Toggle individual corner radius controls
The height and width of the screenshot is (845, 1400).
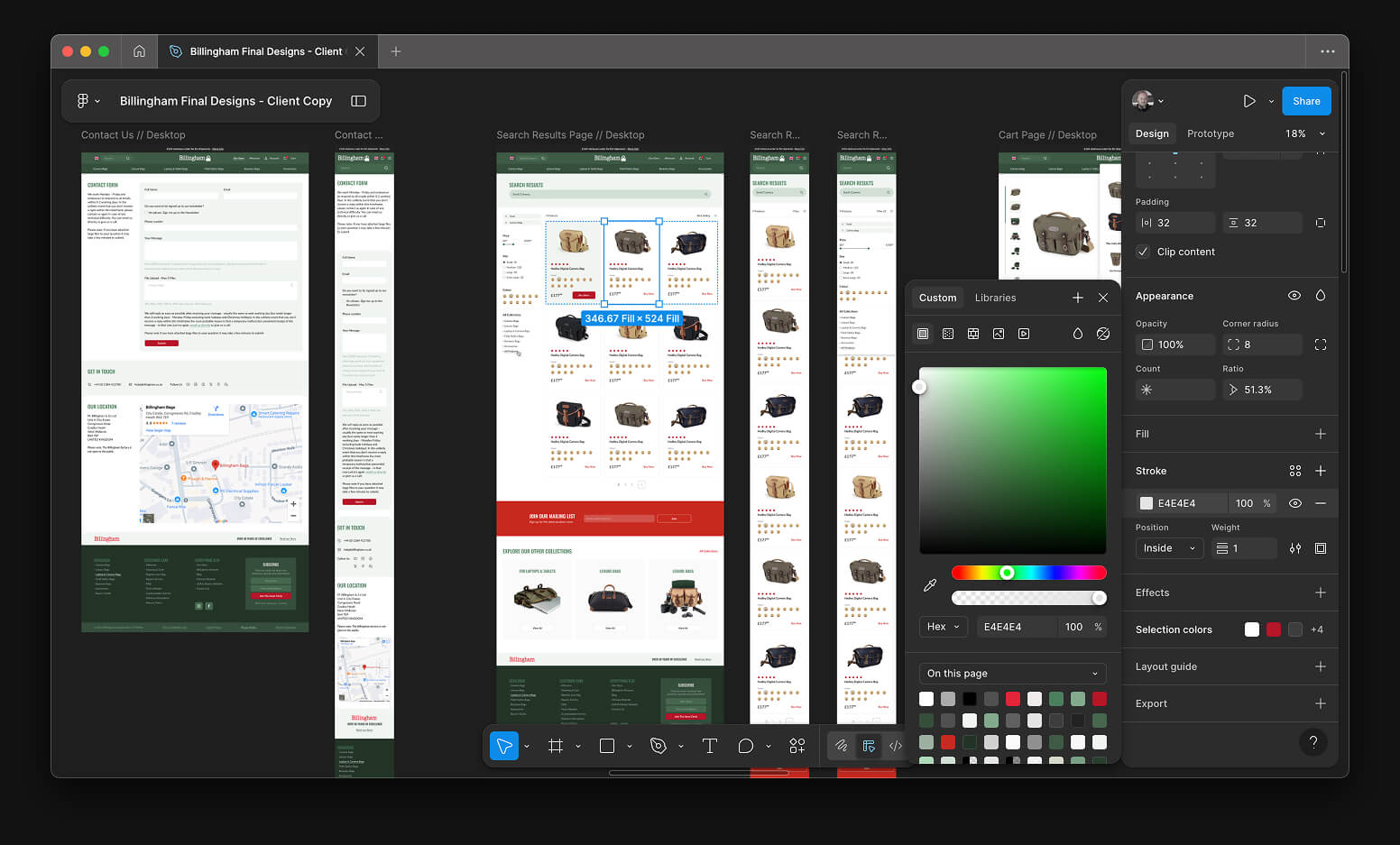[x=1321, y=344]
